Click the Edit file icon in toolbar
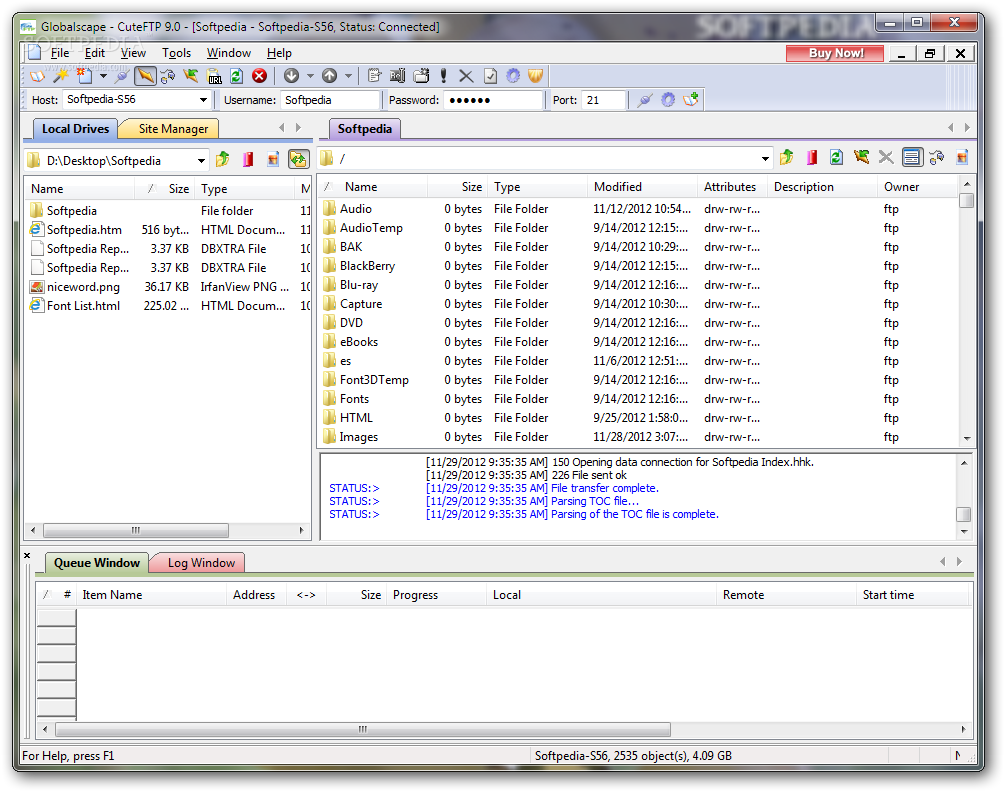This screenshot has height=792, width=1005. pos(374,76)
